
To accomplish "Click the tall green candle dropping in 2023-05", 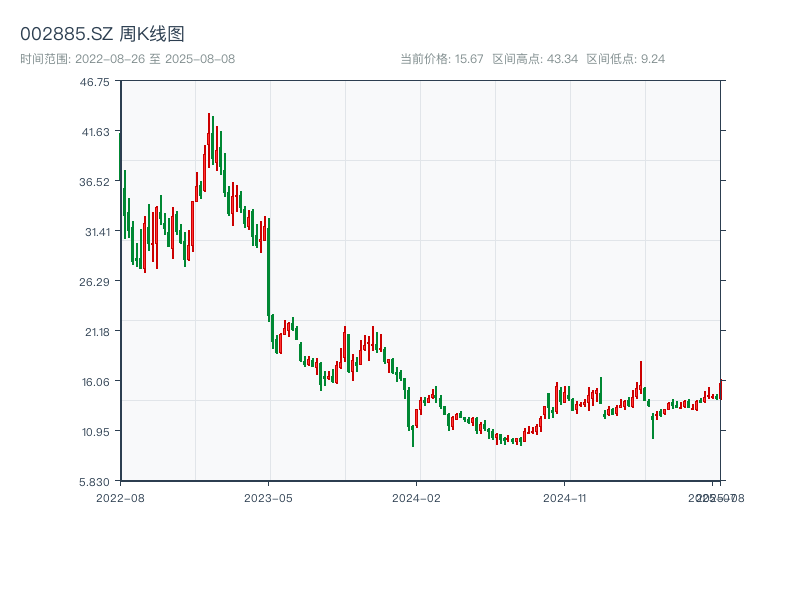I will (268, 268).
